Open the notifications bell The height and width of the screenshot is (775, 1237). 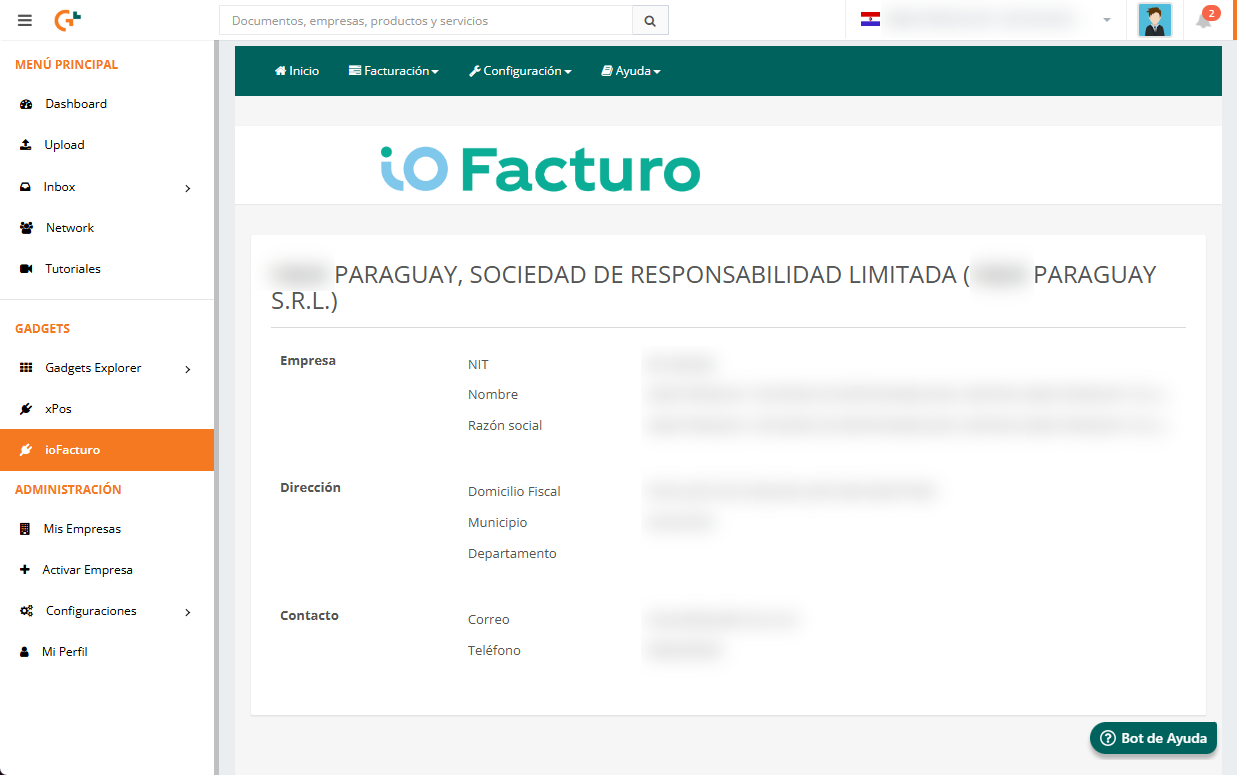coord(1205,20)
